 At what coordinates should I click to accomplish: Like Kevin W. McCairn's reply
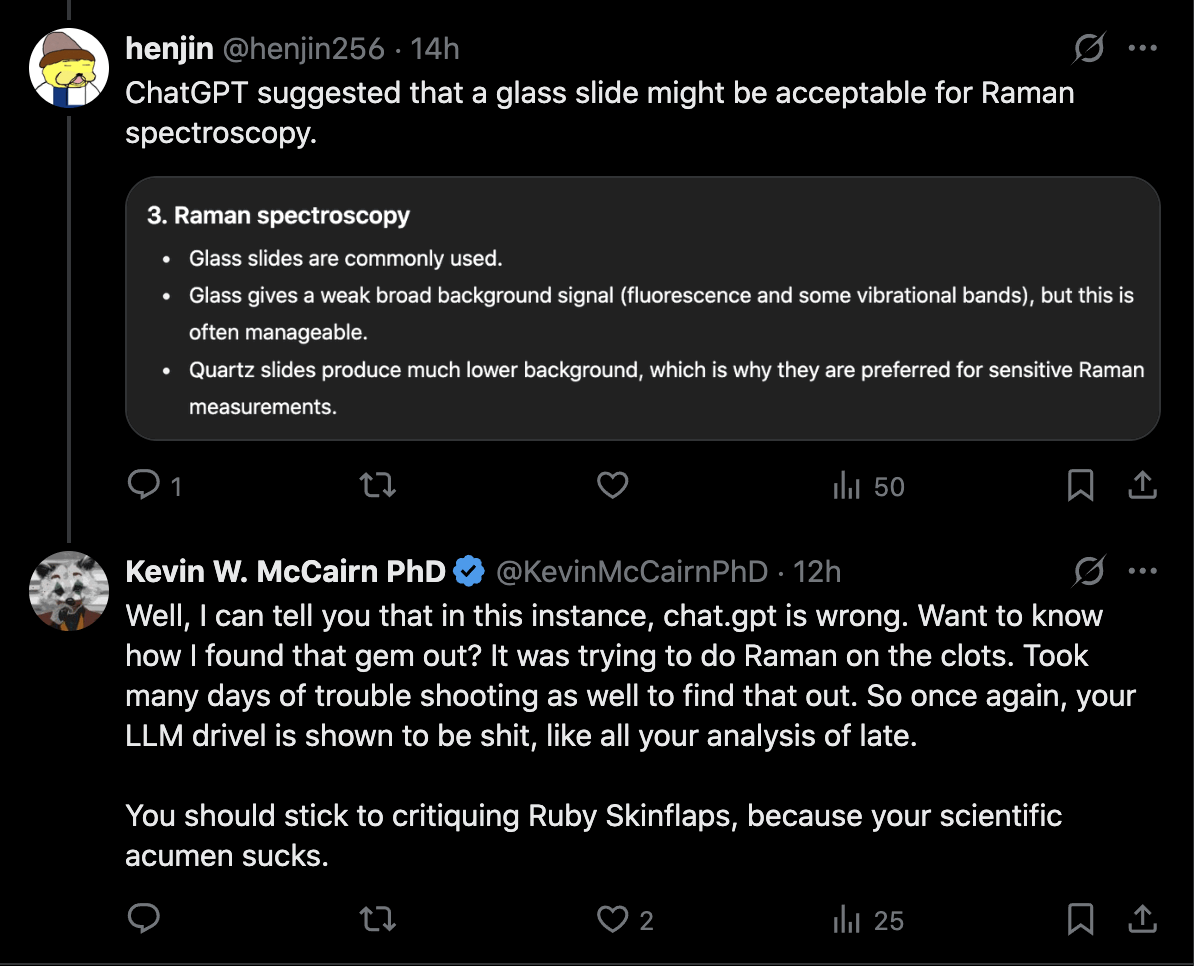coord(612,919)
